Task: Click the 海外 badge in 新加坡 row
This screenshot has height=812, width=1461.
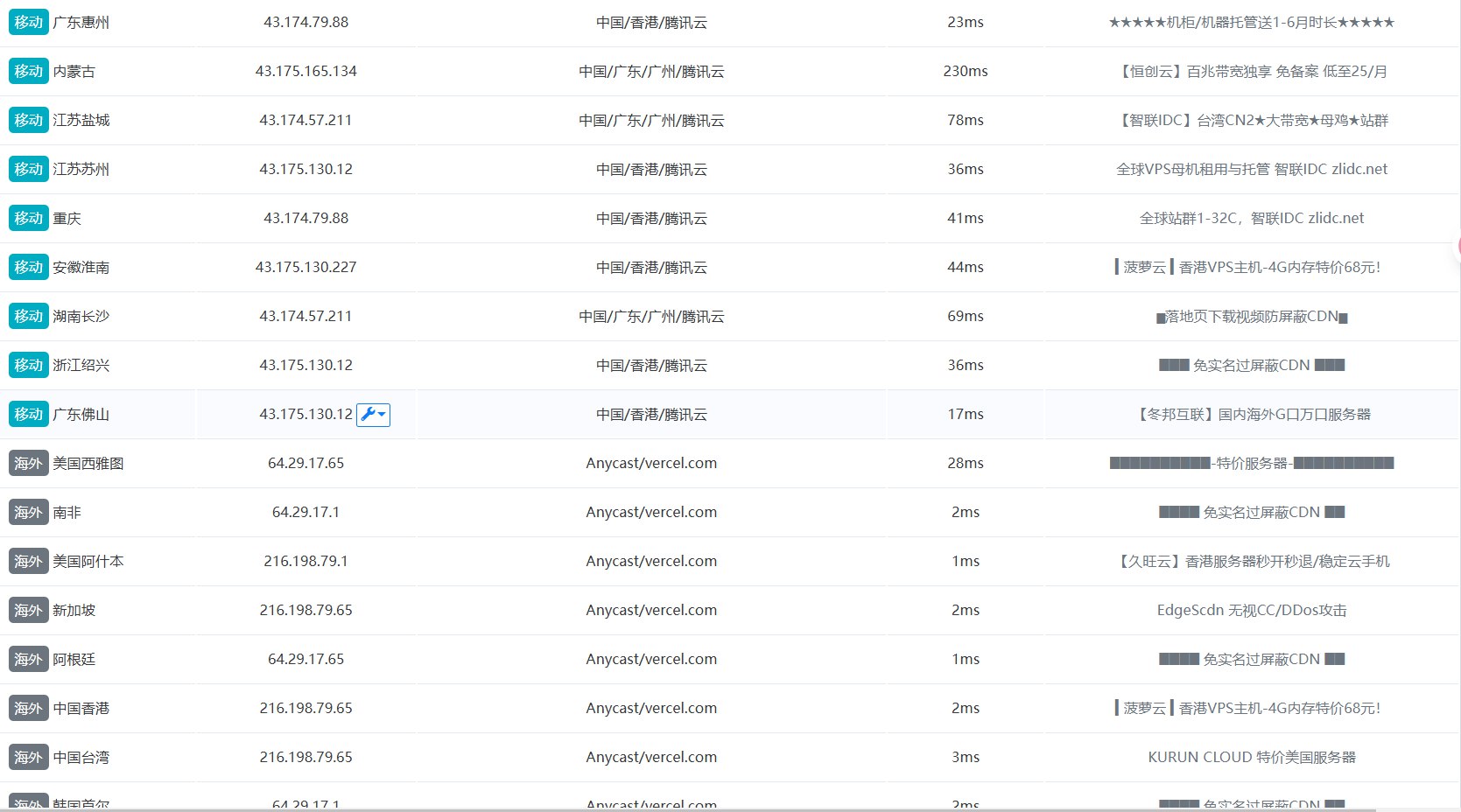Action: pos(28,611)
